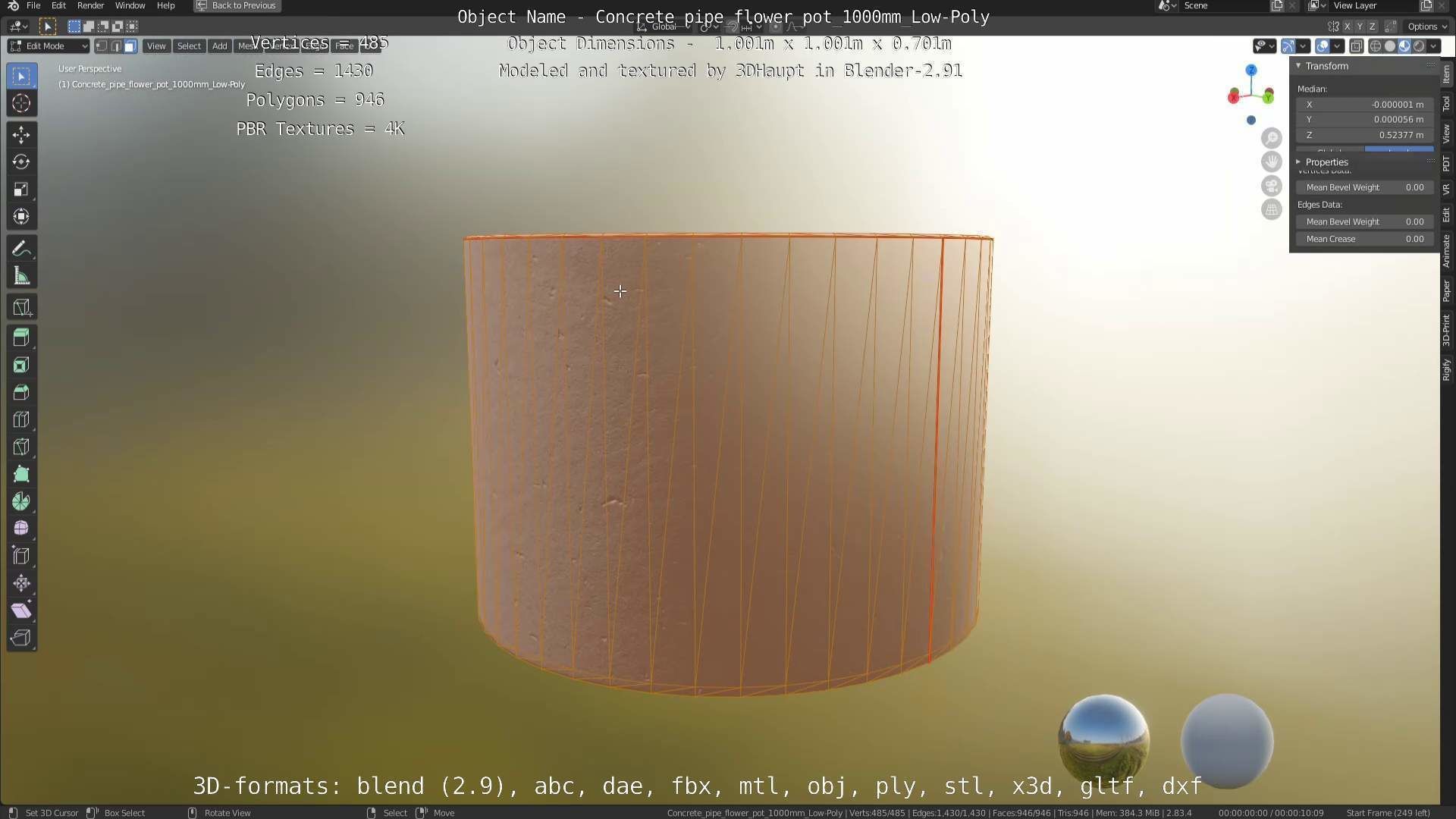Select the Scale tool

pos(21,189)
